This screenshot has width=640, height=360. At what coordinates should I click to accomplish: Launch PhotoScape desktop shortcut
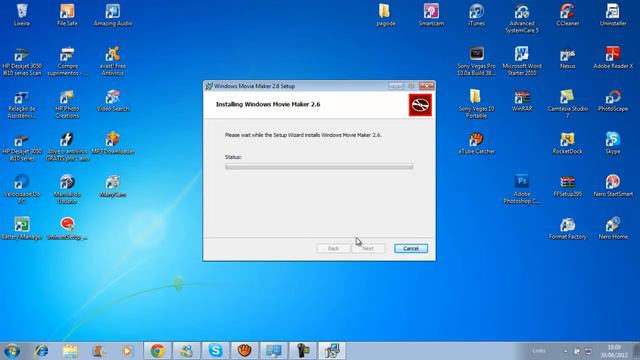(613, 101)
